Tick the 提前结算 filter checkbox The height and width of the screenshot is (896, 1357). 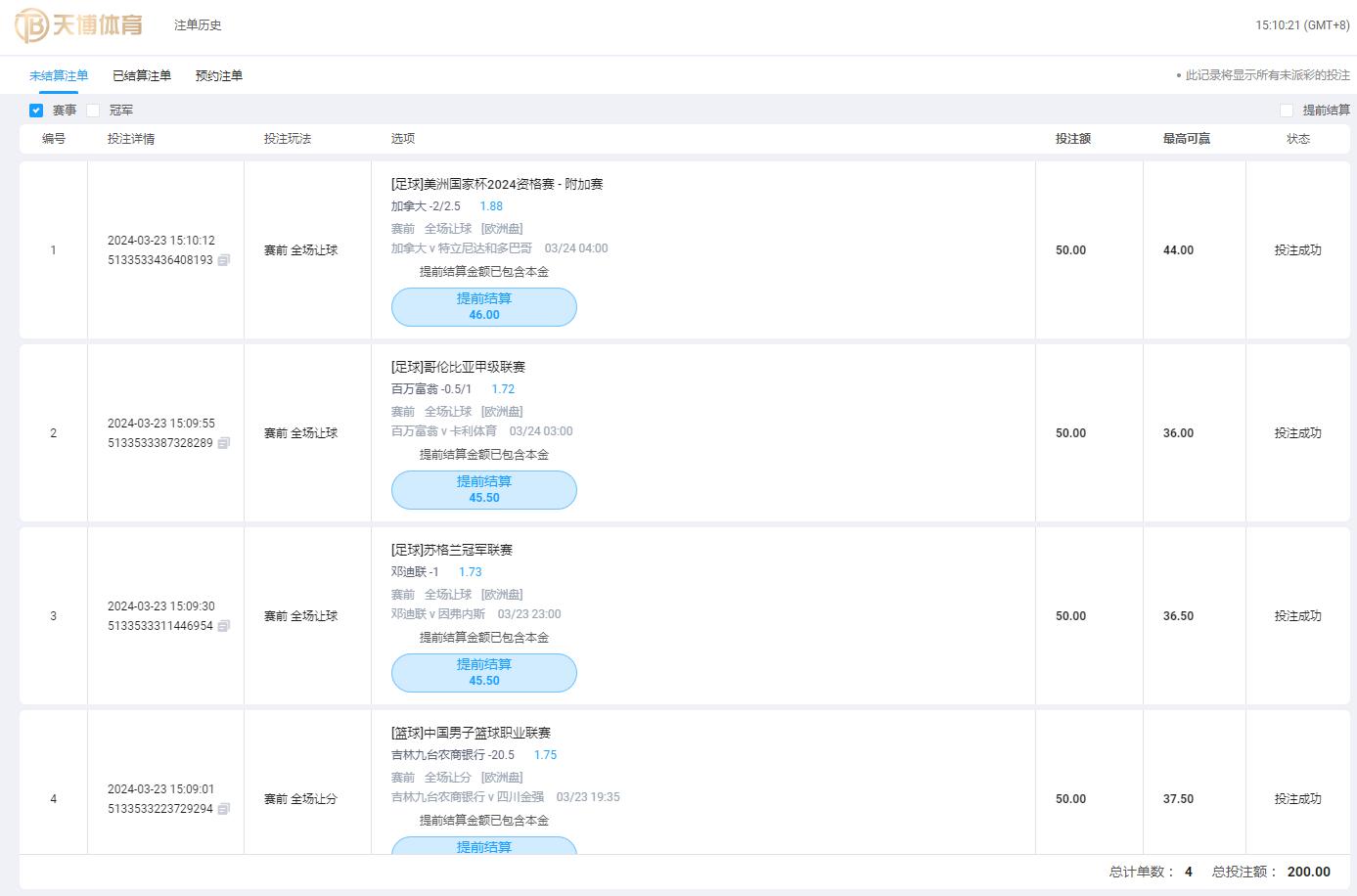tap(1287, 111)
